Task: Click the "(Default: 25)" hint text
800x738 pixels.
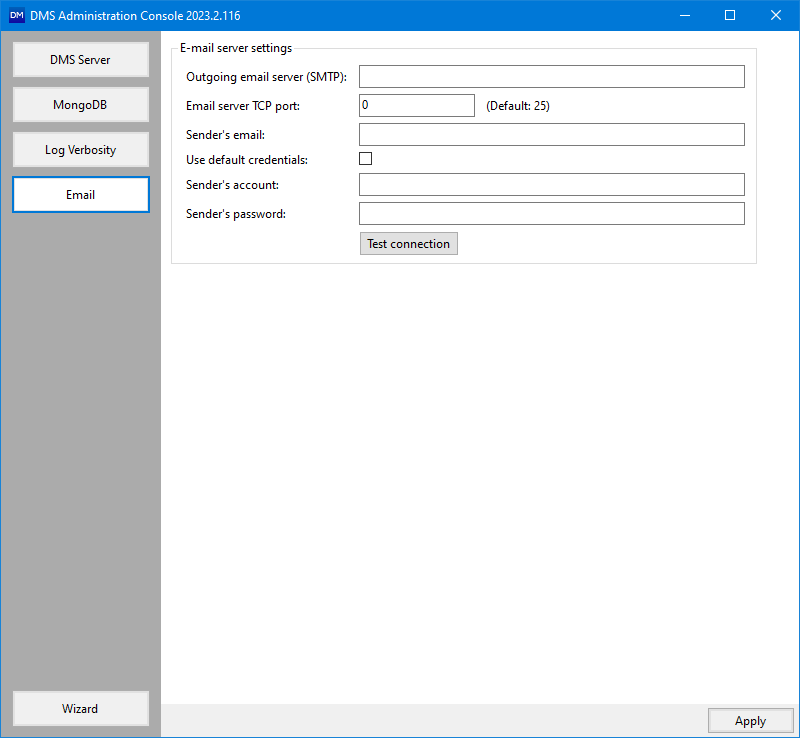Action: click(x=518, y=106)
